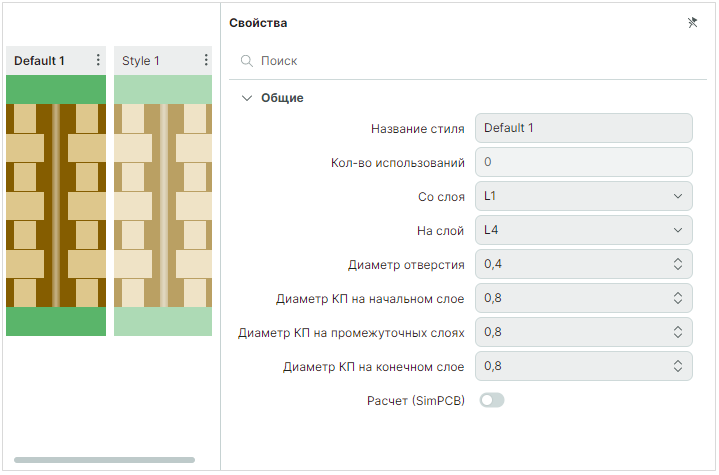This screenshot has height=475, width=719.
Task: Adjust Диаметр КП на начальном слое stepper
Action: click(x=677, y=298)
